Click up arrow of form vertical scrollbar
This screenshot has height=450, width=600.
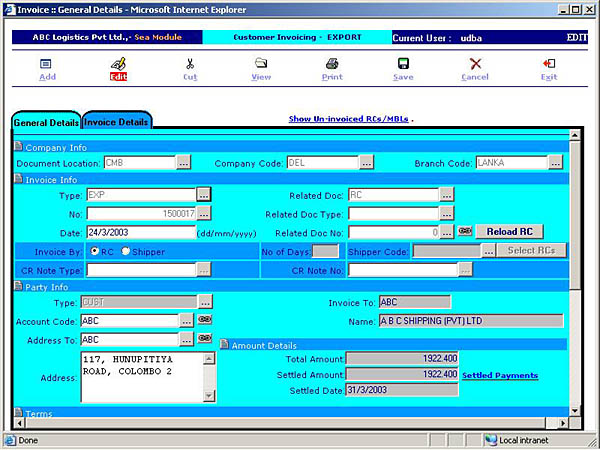tap(574, 135)
